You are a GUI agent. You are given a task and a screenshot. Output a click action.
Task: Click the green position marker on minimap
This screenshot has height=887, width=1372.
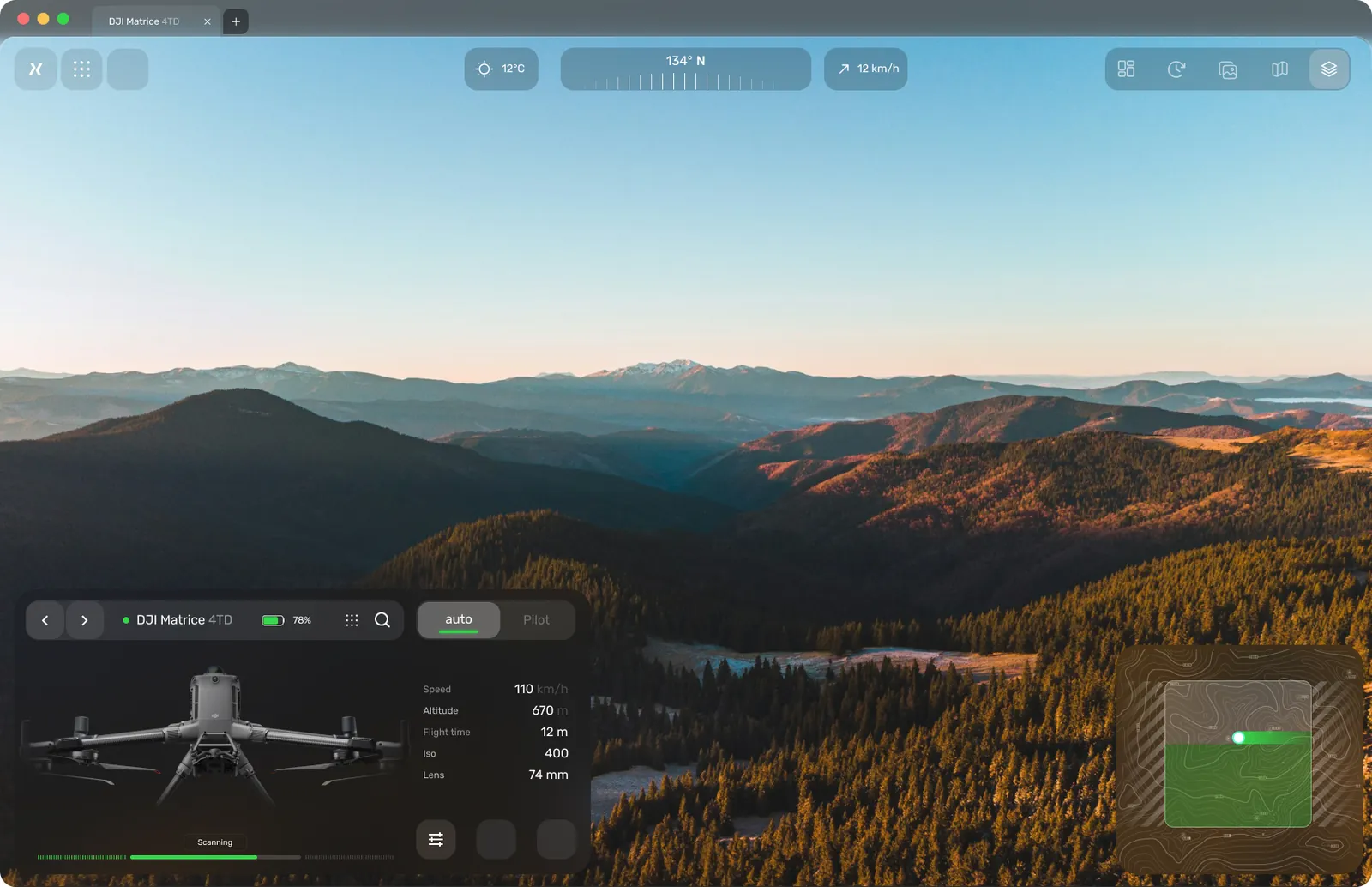[1238, 738]
